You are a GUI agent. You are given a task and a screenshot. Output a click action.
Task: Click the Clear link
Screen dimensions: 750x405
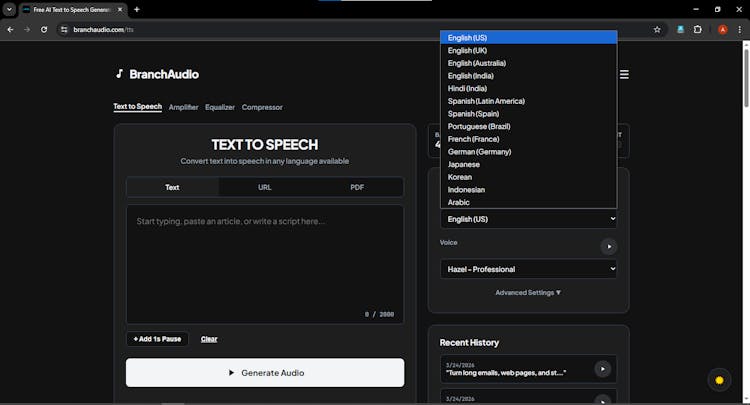coord(209,339)
